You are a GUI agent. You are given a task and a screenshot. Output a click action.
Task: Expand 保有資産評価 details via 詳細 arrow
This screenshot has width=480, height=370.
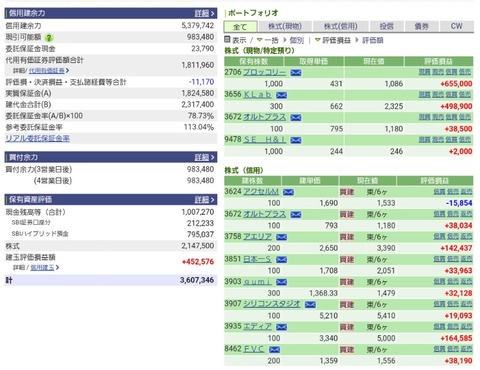[x=205, y=199]
